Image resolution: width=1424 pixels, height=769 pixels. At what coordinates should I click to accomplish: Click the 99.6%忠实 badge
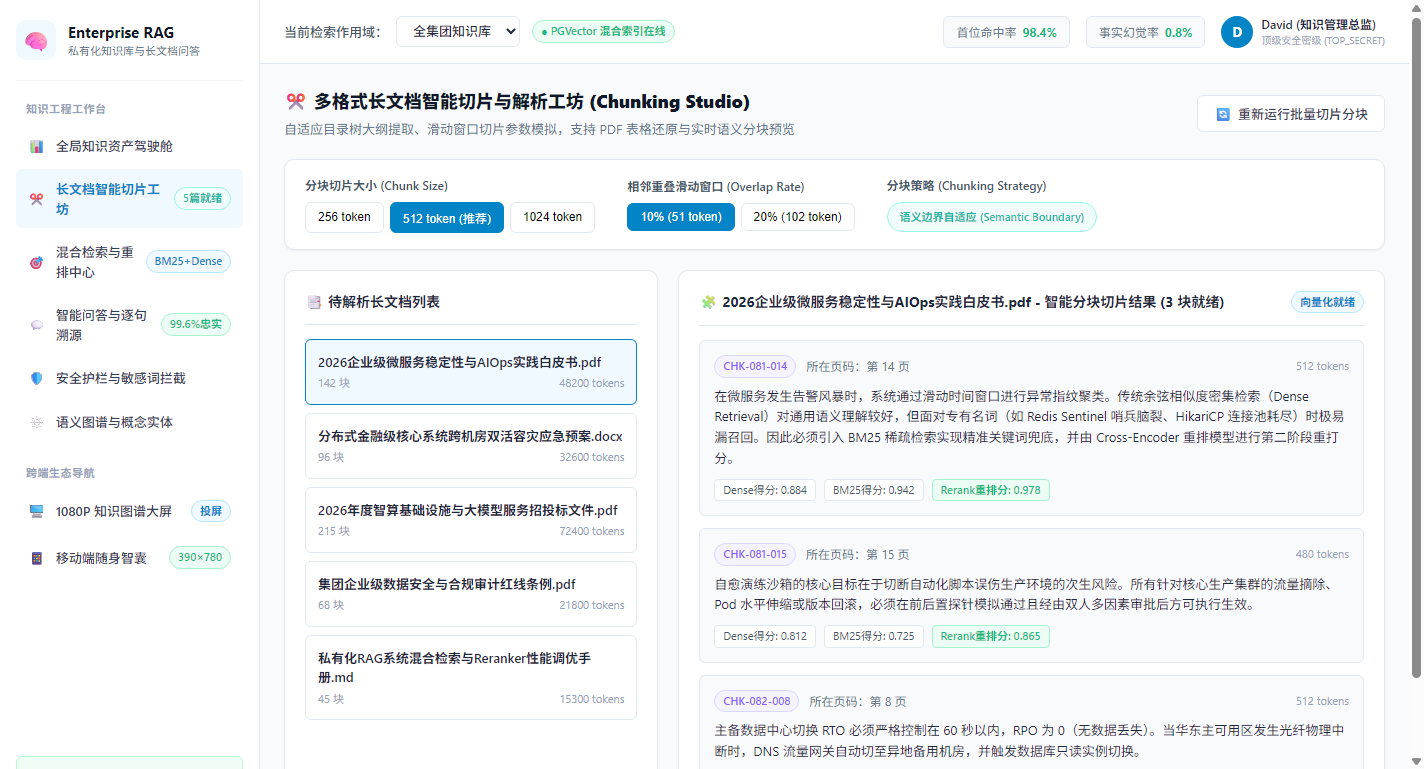point(196,325)
